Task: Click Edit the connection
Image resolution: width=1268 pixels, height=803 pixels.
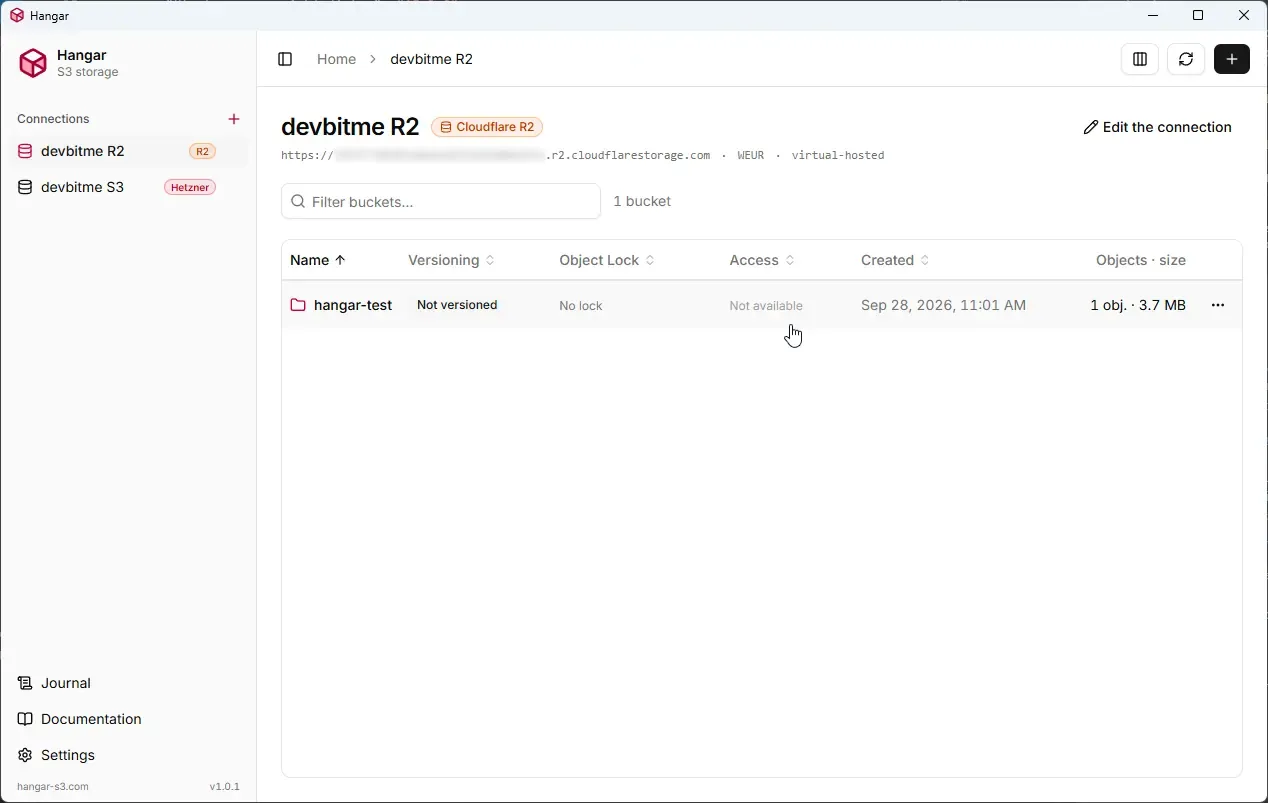Action: tap(1158, 127)
